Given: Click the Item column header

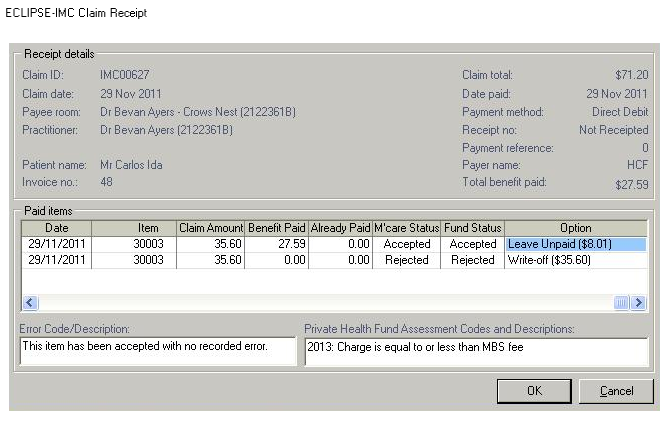Looking at the screenshot, I should point(134,228).
